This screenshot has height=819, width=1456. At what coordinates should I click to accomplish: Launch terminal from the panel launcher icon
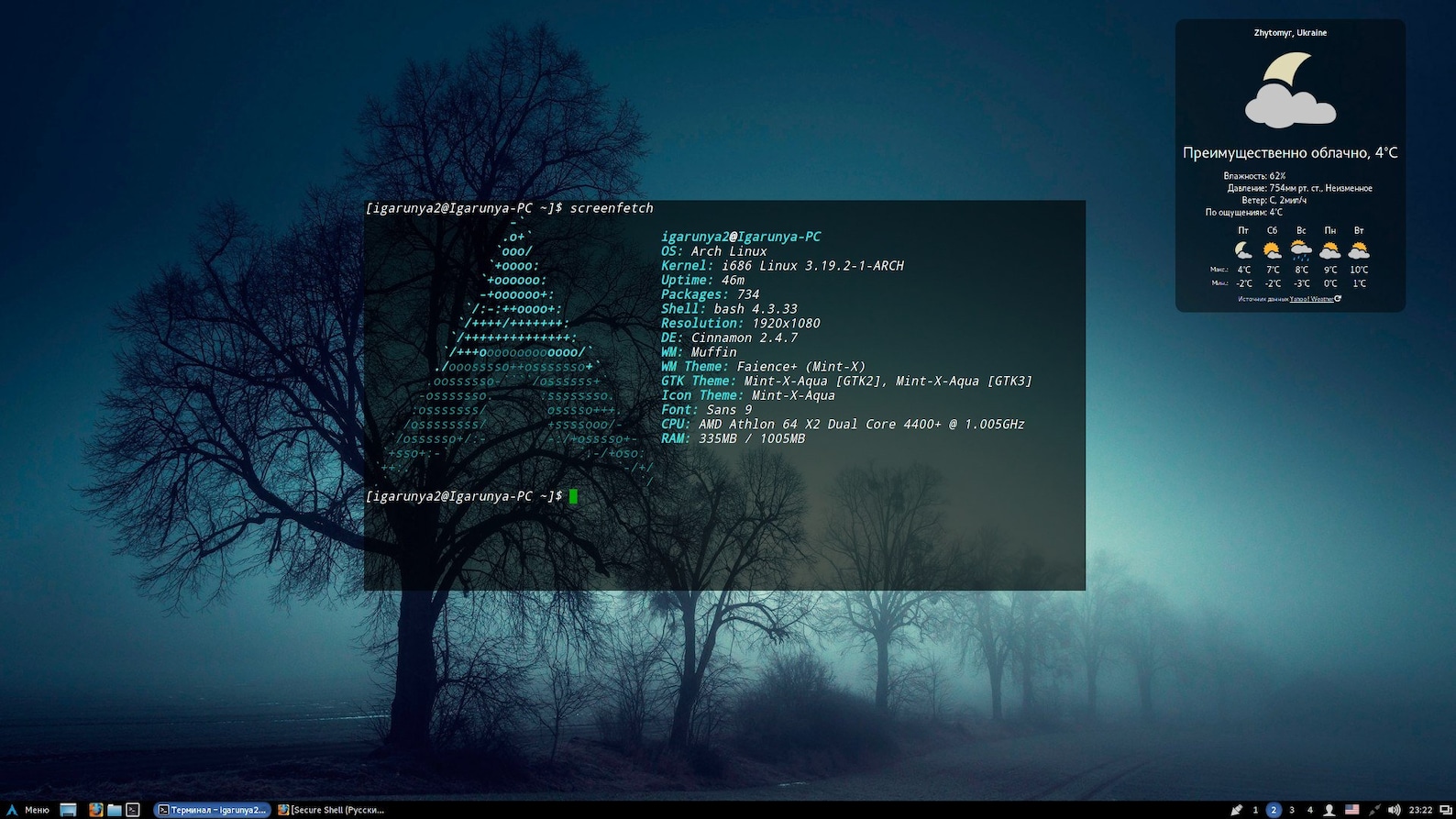click(133, 810)
